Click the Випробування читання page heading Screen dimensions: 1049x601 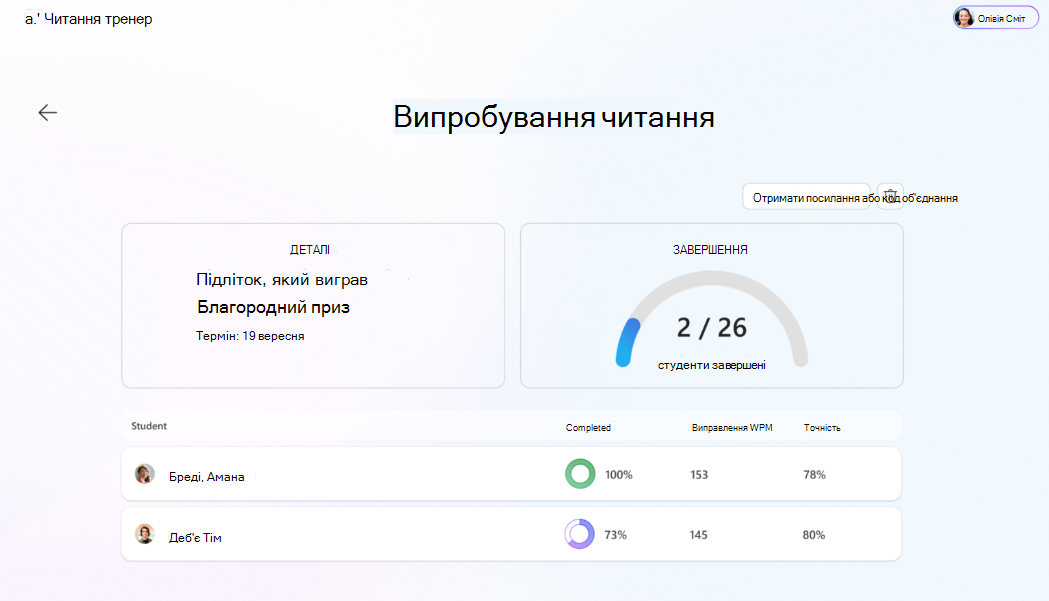(554, 117)
